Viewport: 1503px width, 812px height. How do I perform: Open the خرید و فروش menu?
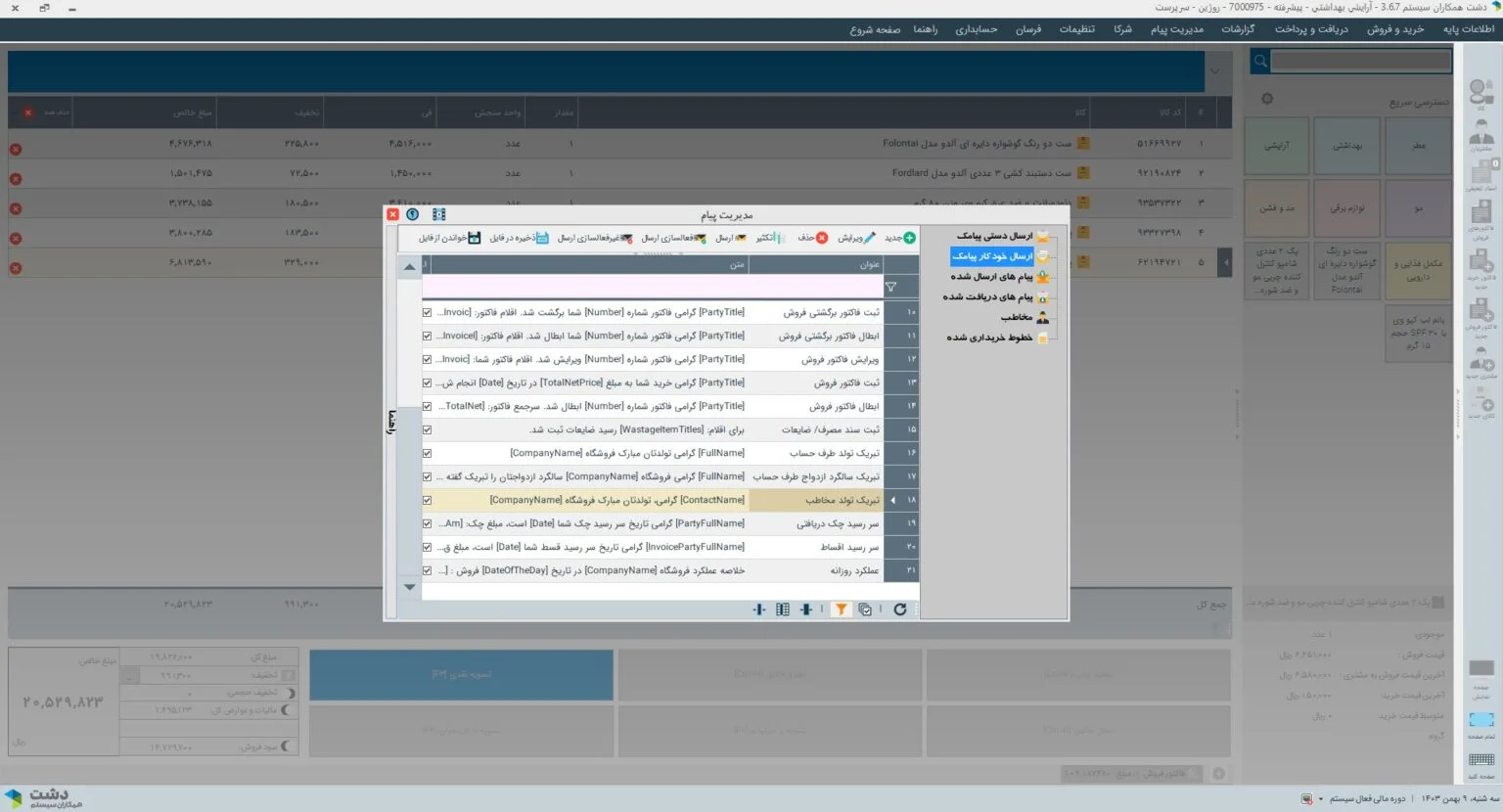[1395, 29]
